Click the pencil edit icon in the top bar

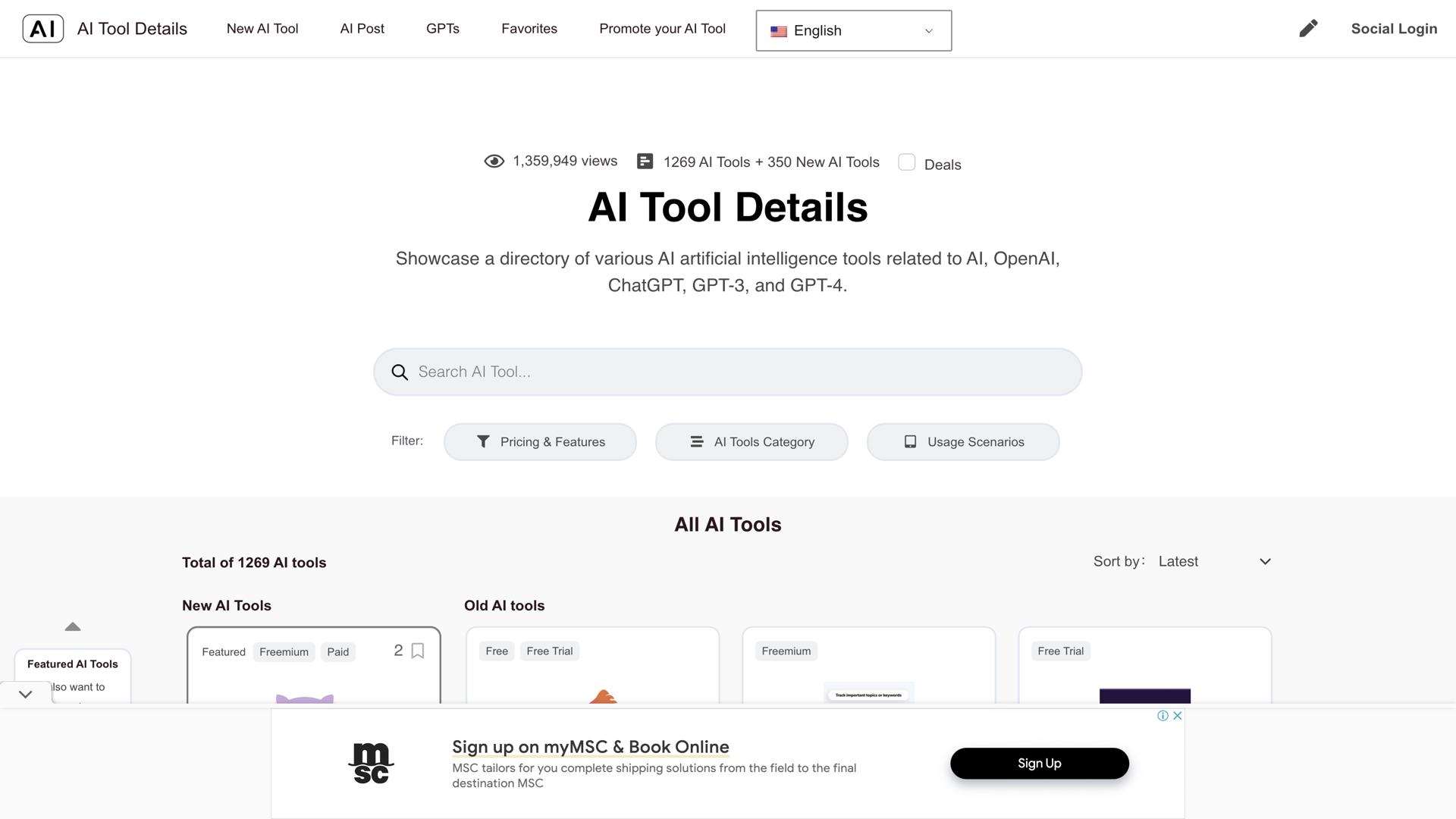tap(1307, 28)
